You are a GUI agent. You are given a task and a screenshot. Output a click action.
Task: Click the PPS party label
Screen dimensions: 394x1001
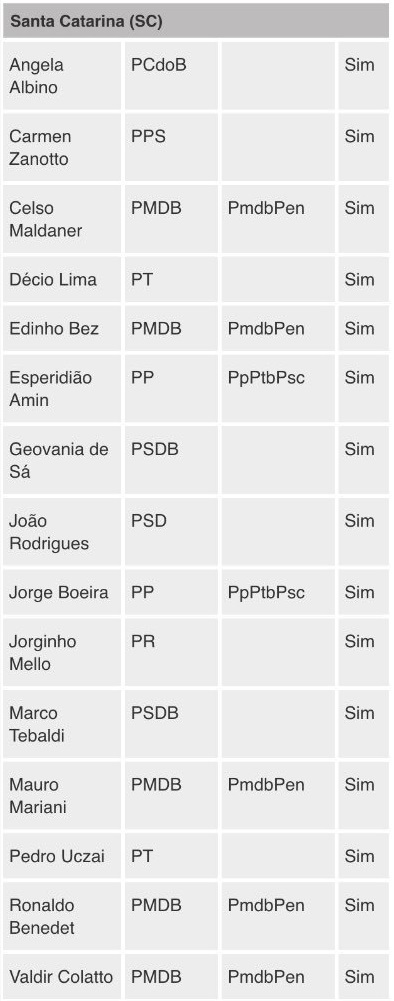pos(148,137)
